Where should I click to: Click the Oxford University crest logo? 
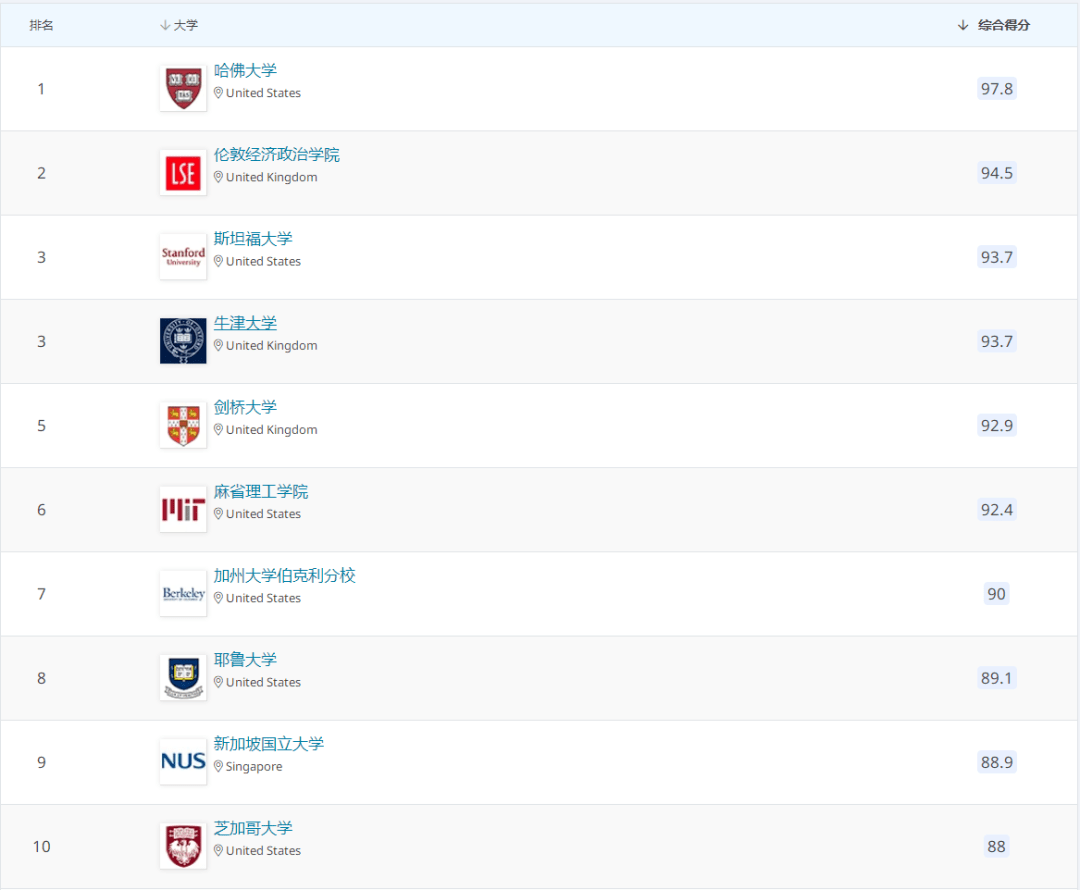click(183, 341)
